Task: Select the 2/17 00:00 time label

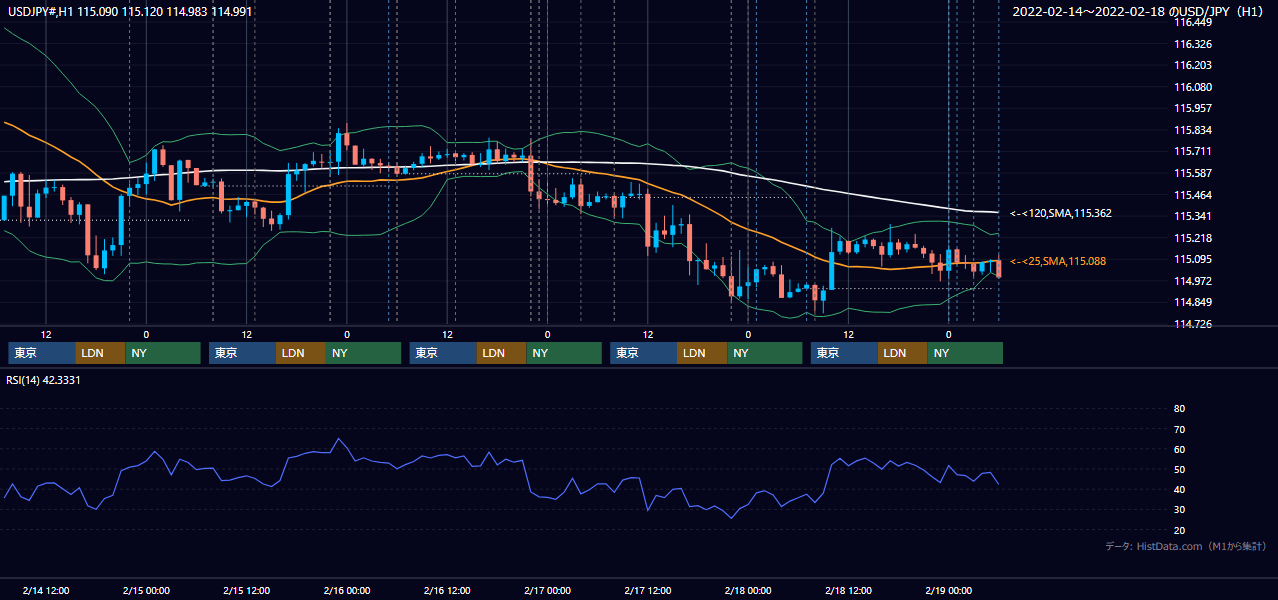Action: coord(547,590)
